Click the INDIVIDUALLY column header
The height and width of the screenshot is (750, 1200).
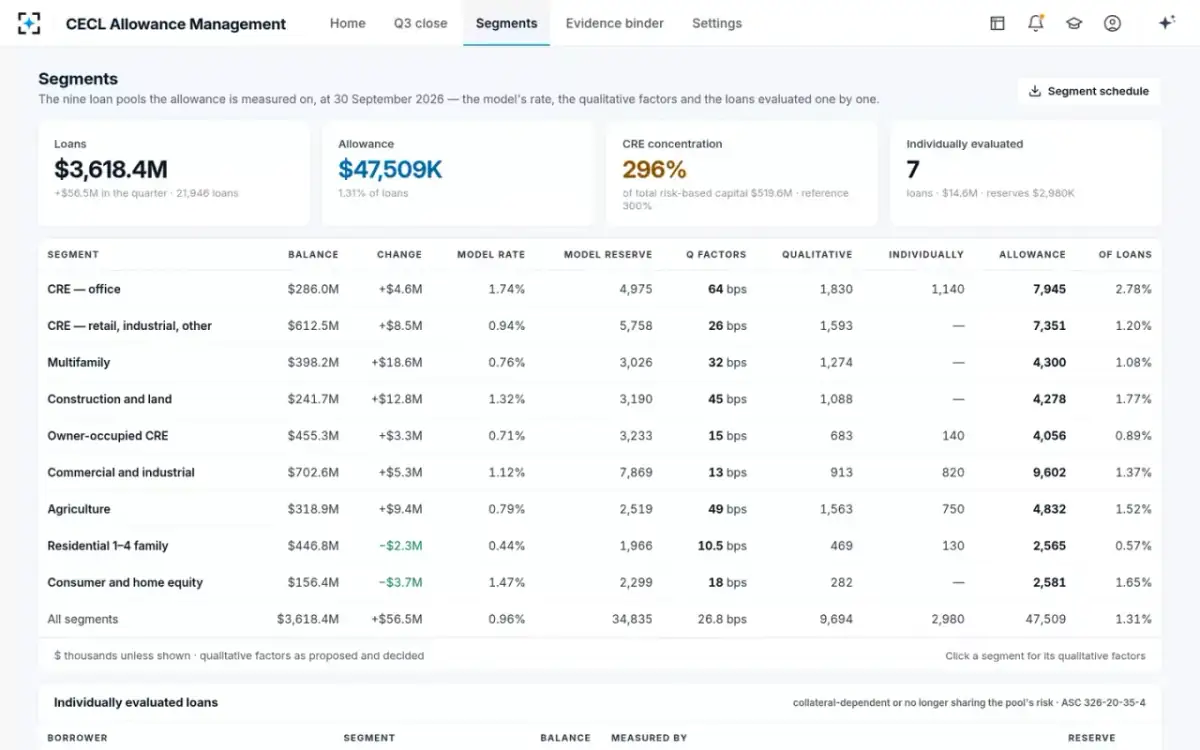tap(926, 255)
